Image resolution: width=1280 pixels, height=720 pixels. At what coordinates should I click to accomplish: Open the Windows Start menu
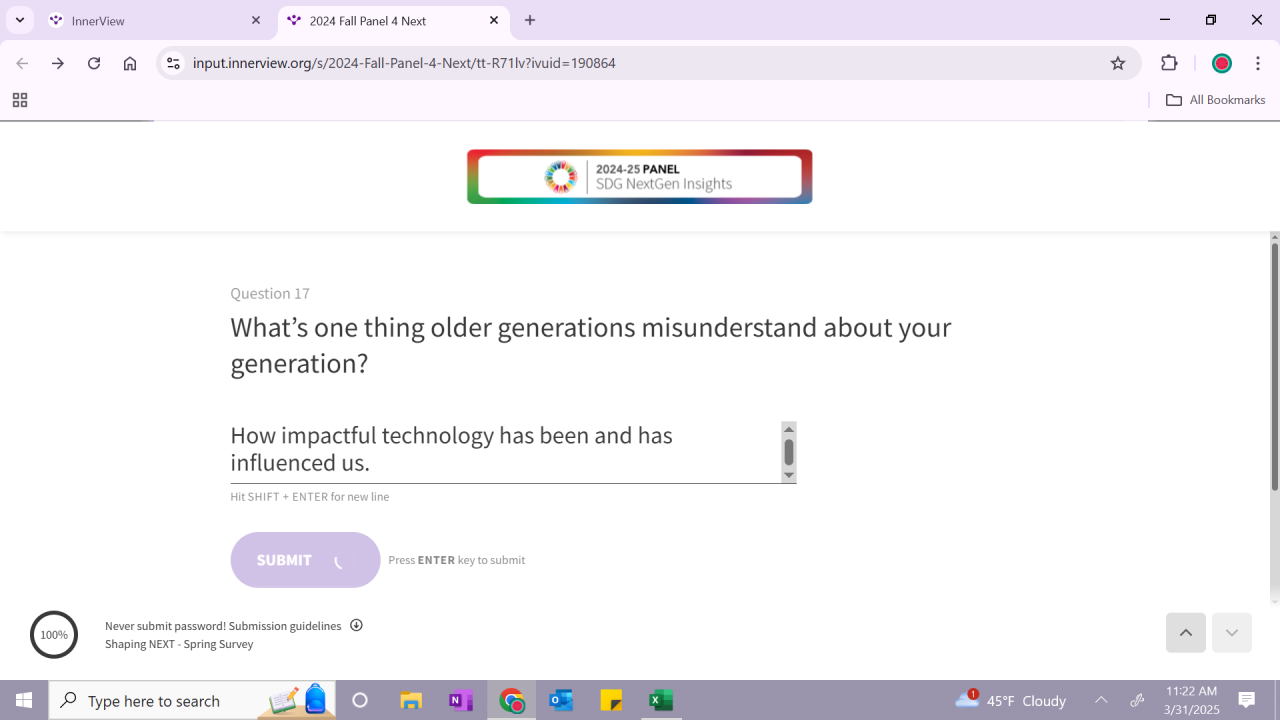[x=24, y=700]
